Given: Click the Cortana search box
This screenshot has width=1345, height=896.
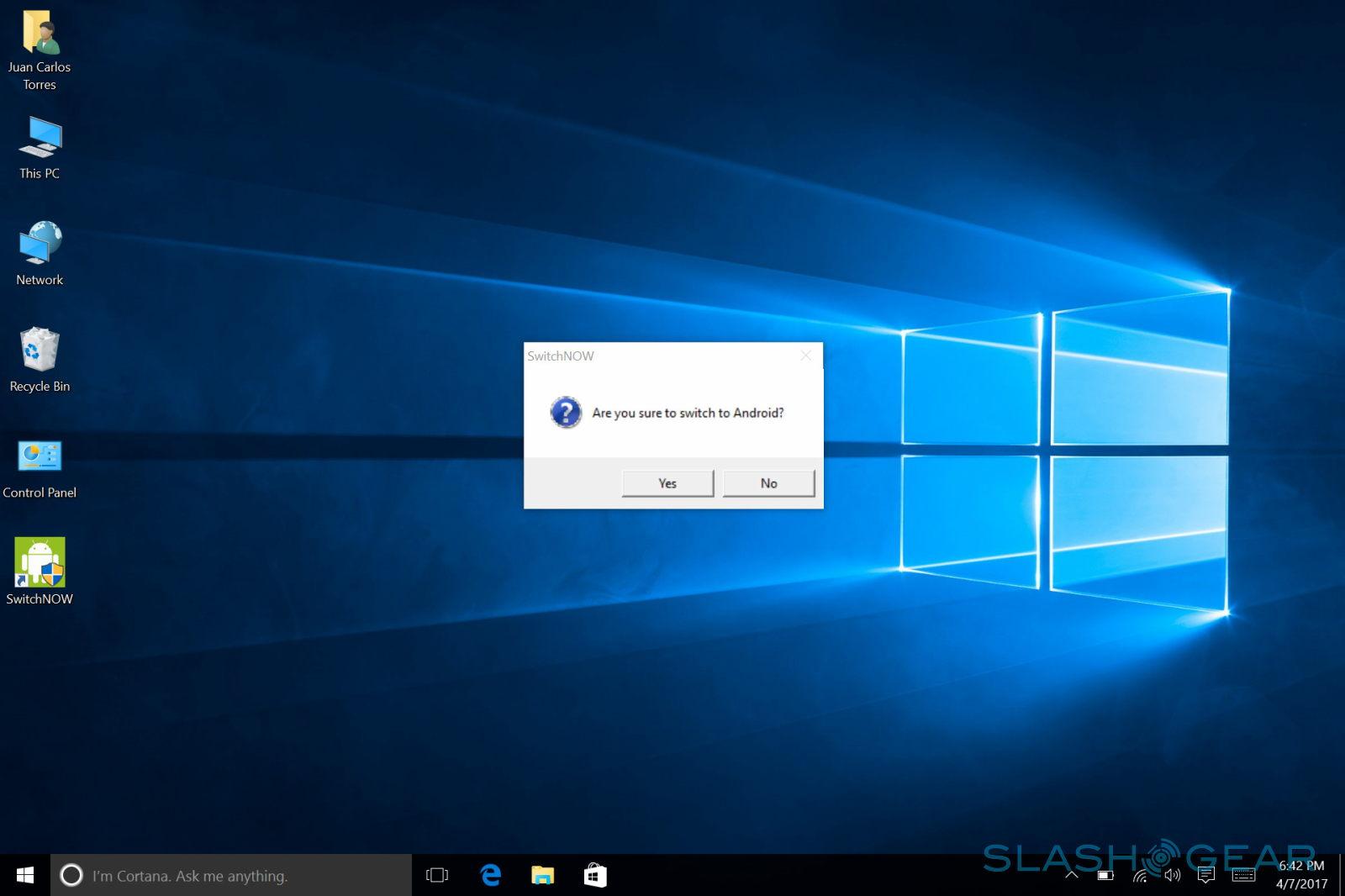Looking at the screenshot, I should (x=231, y=875).
